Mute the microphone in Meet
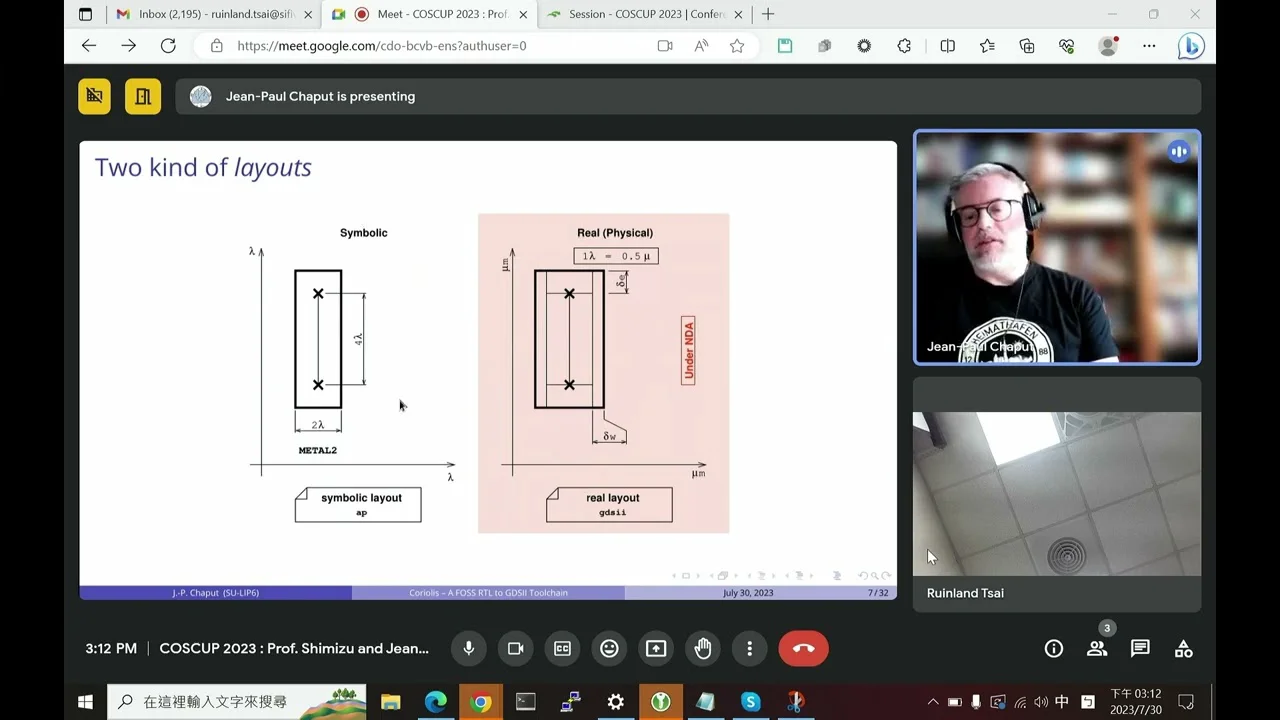Image resolution: width=1280 pixels, height=720 pixels. click(468, 648)
